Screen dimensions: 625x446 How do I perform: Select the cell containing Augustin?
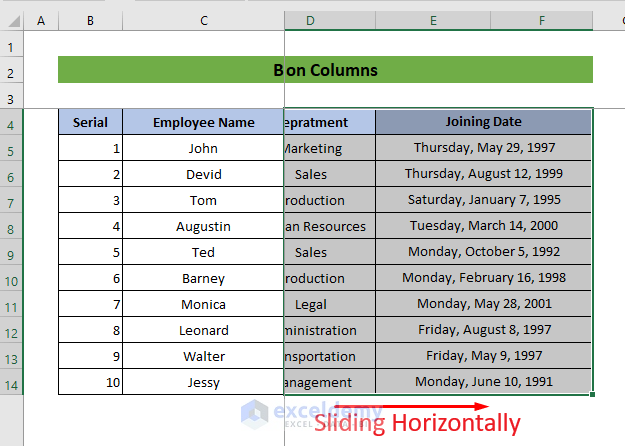click(203, 226)
